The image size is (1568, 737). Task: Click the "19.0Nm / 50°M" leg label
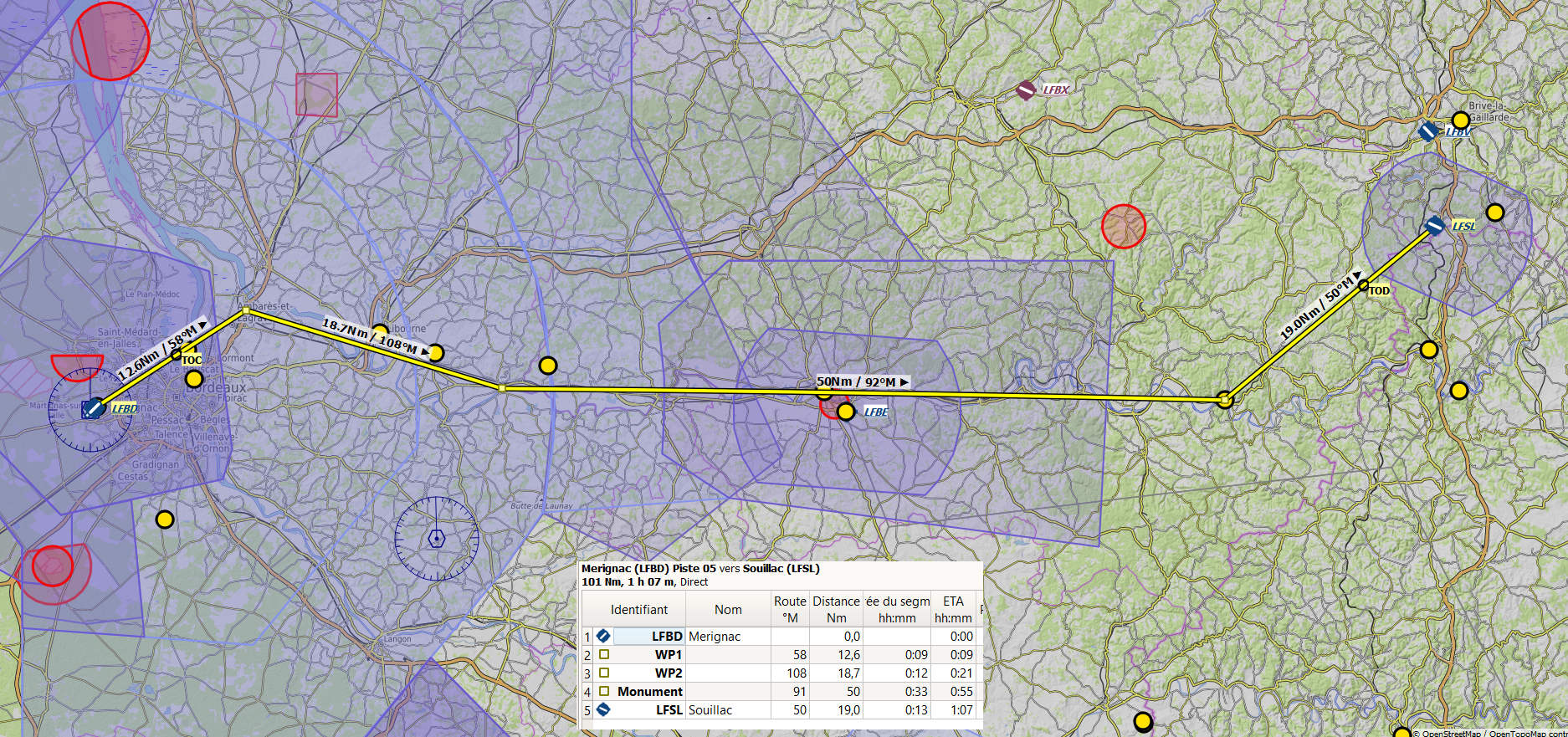pos(1321,305)
